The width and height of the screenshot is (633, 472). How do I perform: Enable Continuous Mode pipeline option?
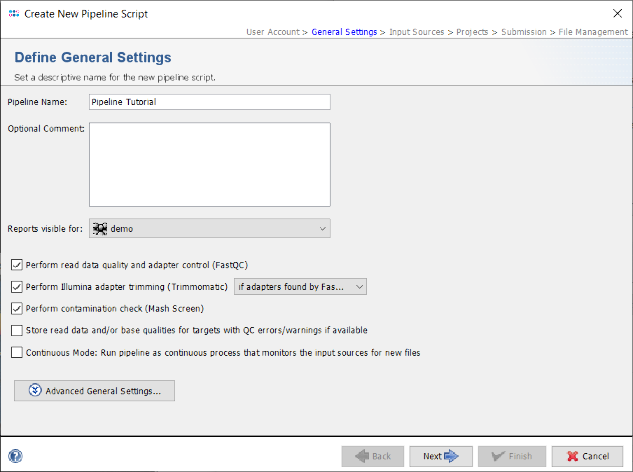click(x=16, y=352)
